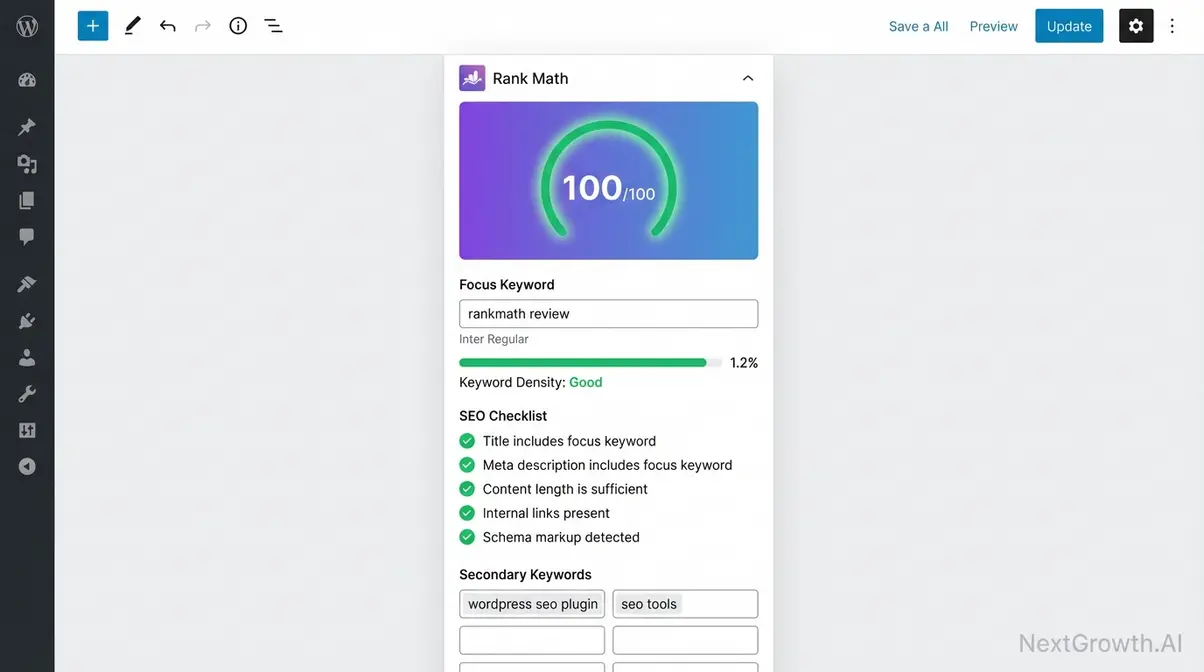The width and height of the screenshot is (1204, 672).
Task: Click inside the Focus Keyword input field
Action: pyautogui.click(x=608, y=313)
